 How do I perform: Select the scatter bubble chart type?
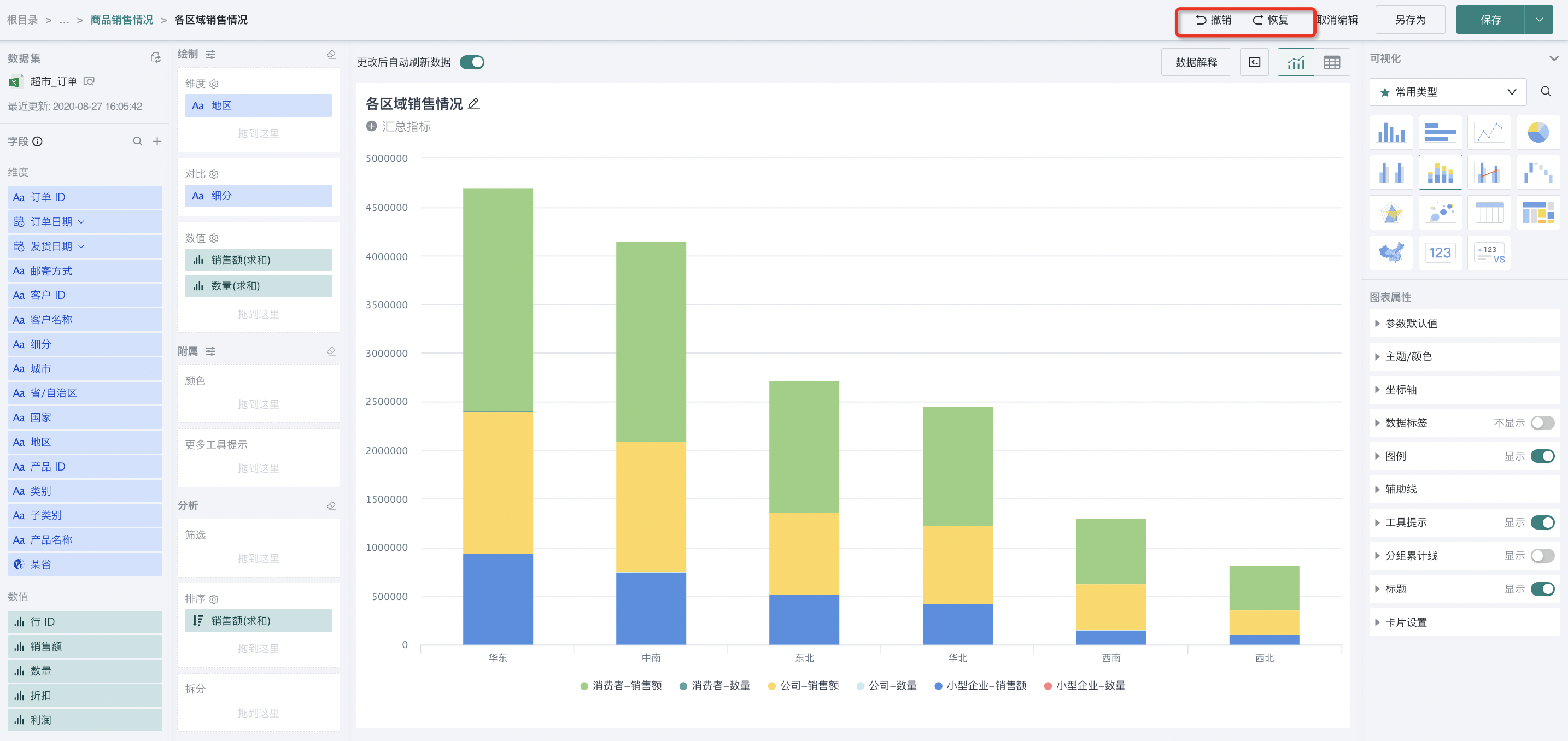(1440, 213)
